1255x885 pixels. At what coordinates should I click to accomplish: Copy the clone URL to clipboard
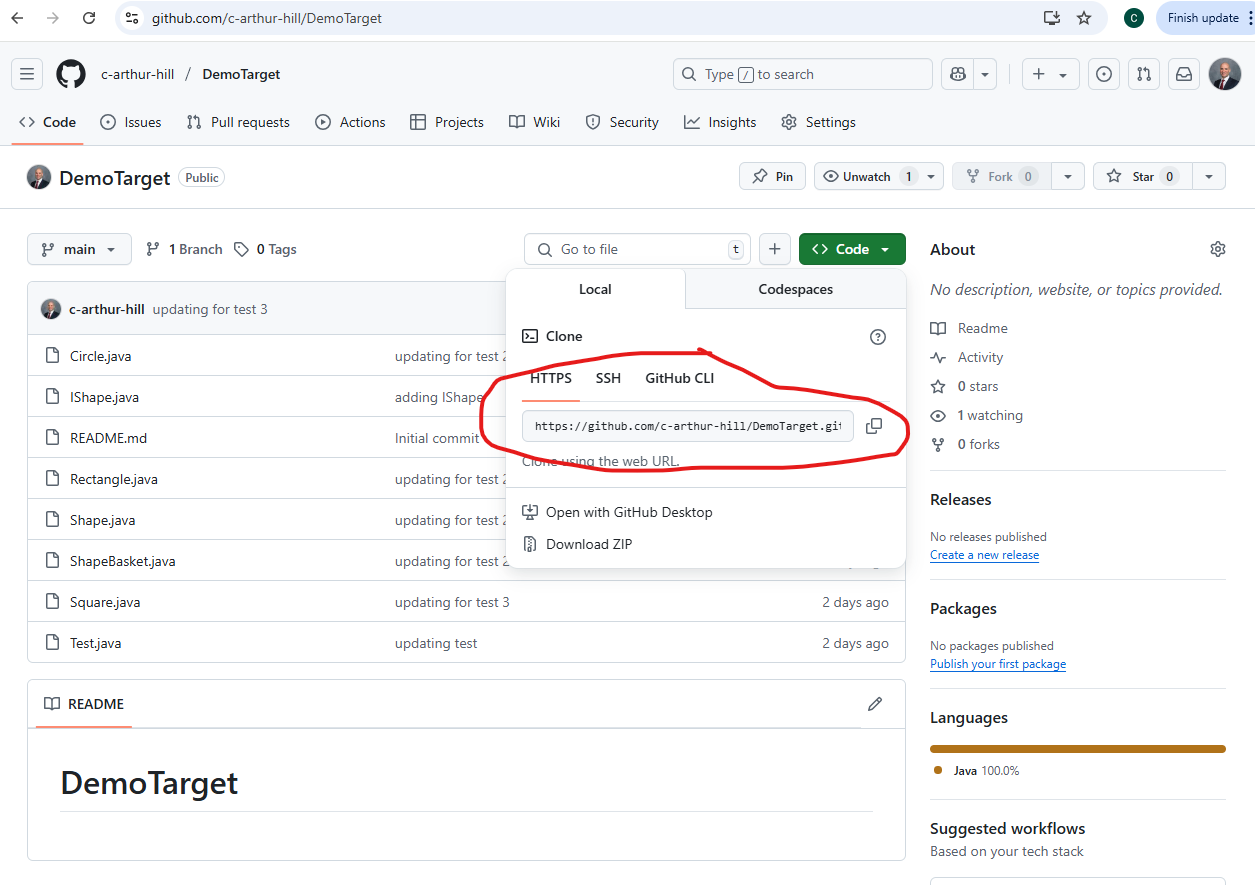[x=874, y=426]
